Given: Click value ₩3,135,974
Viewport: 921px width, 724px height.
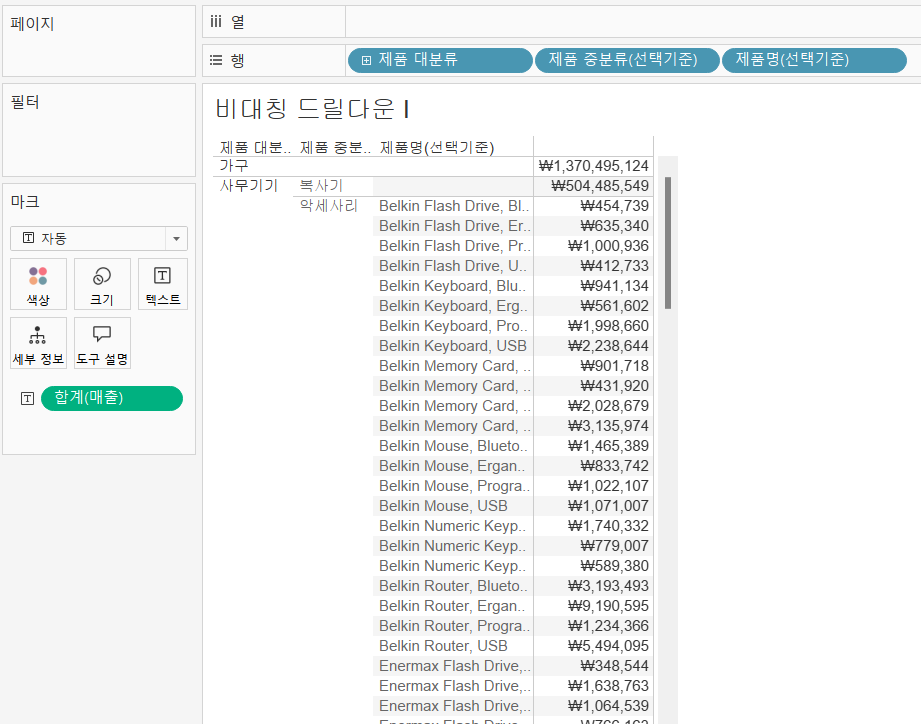Looking at the screenshot, I should (608, 426).
